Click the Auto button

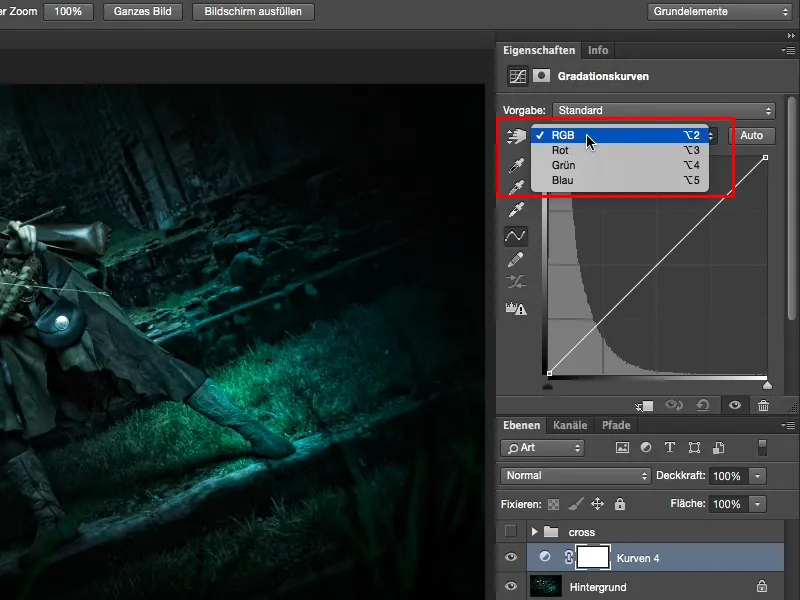pyautogui.click(x=752, y=136)
